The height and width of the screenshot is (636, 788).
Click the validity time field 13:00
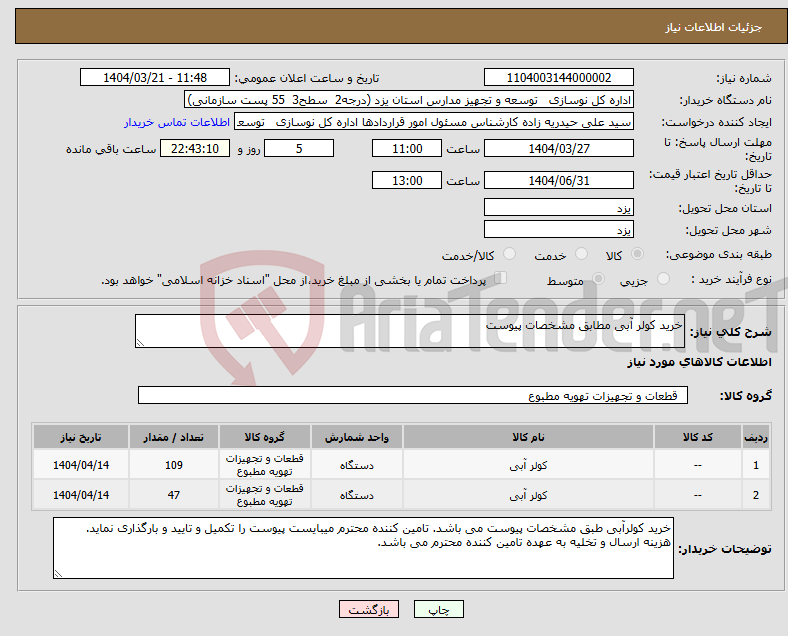tap(407, 180)
